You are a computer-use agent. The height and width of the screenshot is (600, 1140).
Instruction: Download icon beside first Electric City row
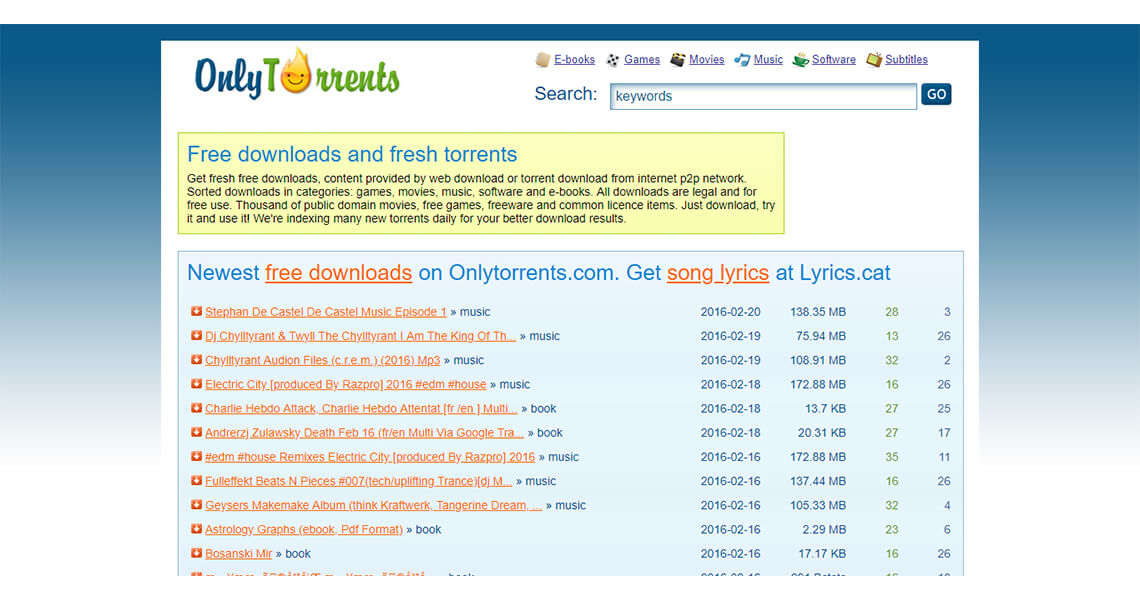[x=196, y=383]
